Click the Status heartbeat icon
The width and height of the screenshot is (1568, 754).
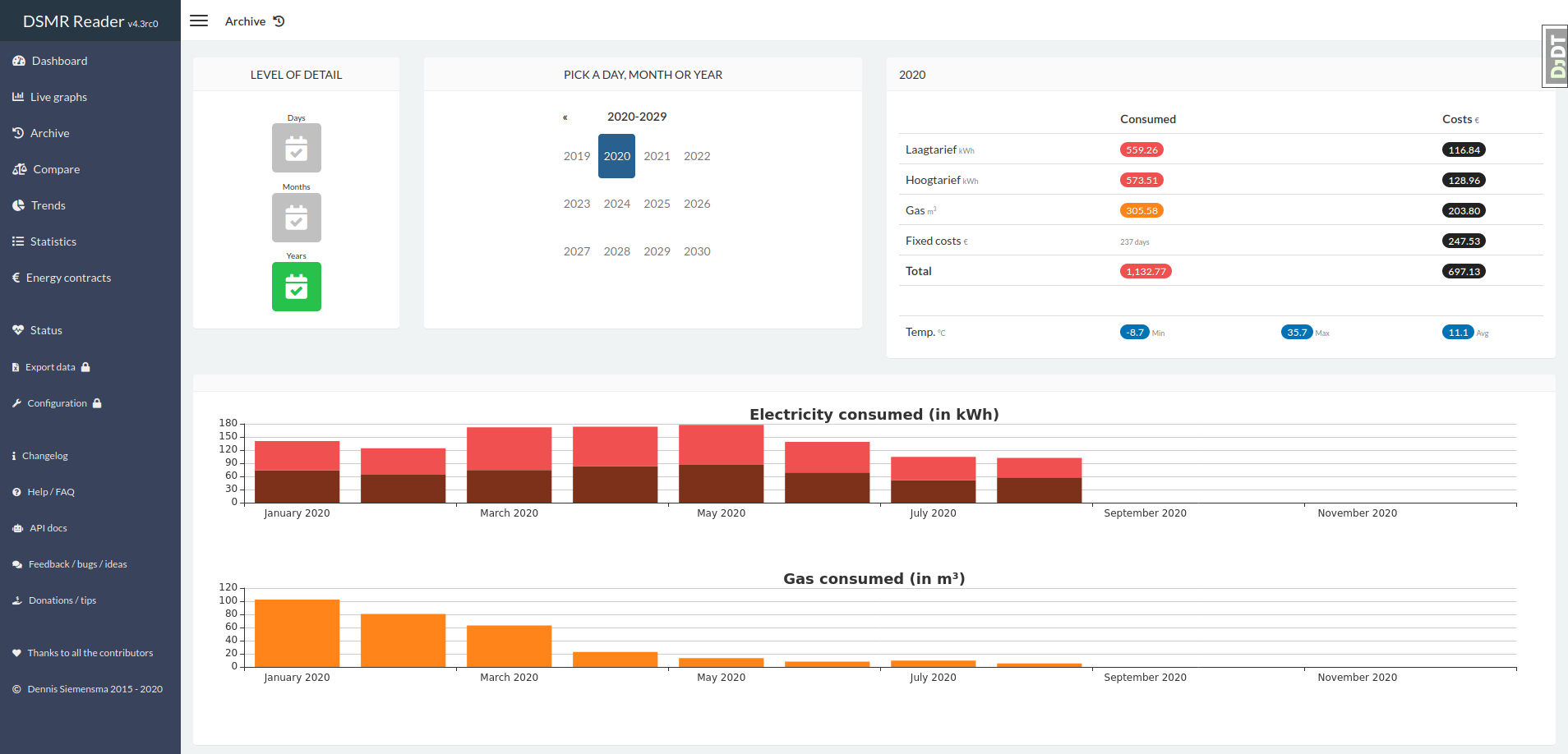click(x=18, y=330)
